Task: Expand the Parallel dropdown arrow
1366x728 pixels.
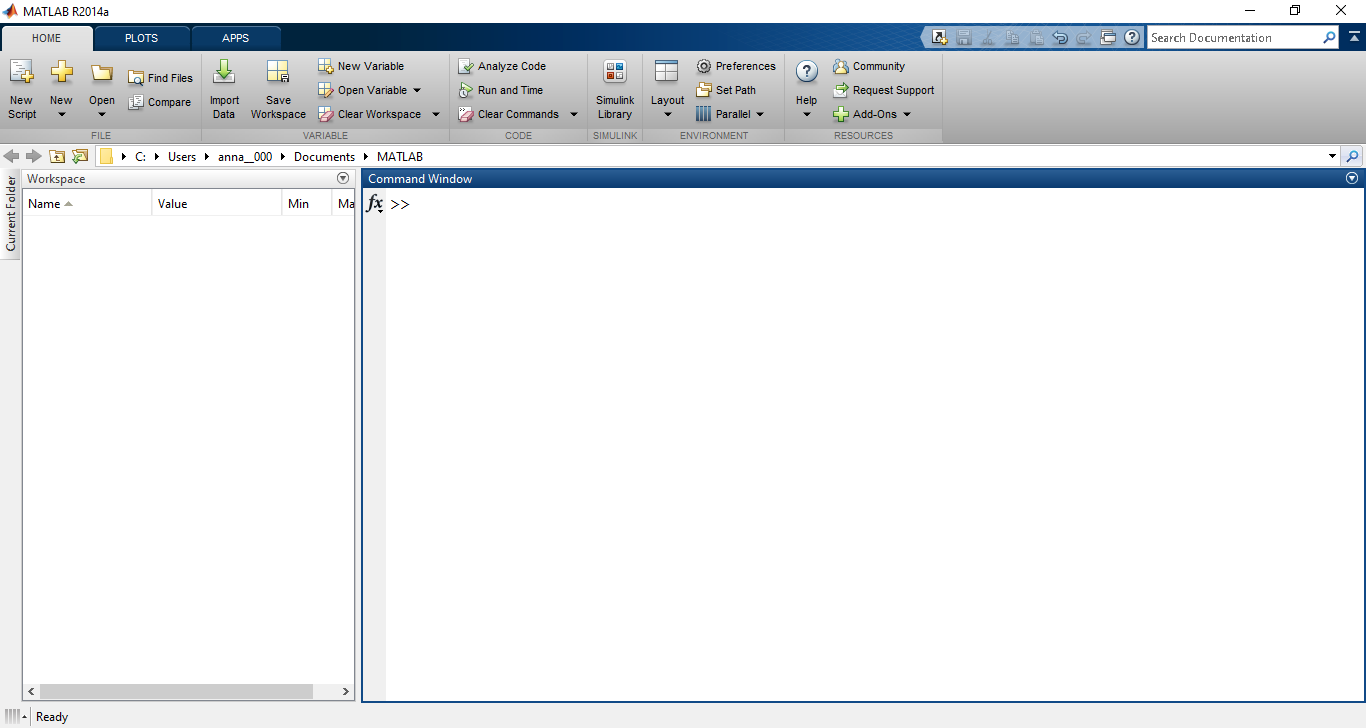Action: click(x=760, y=114)
